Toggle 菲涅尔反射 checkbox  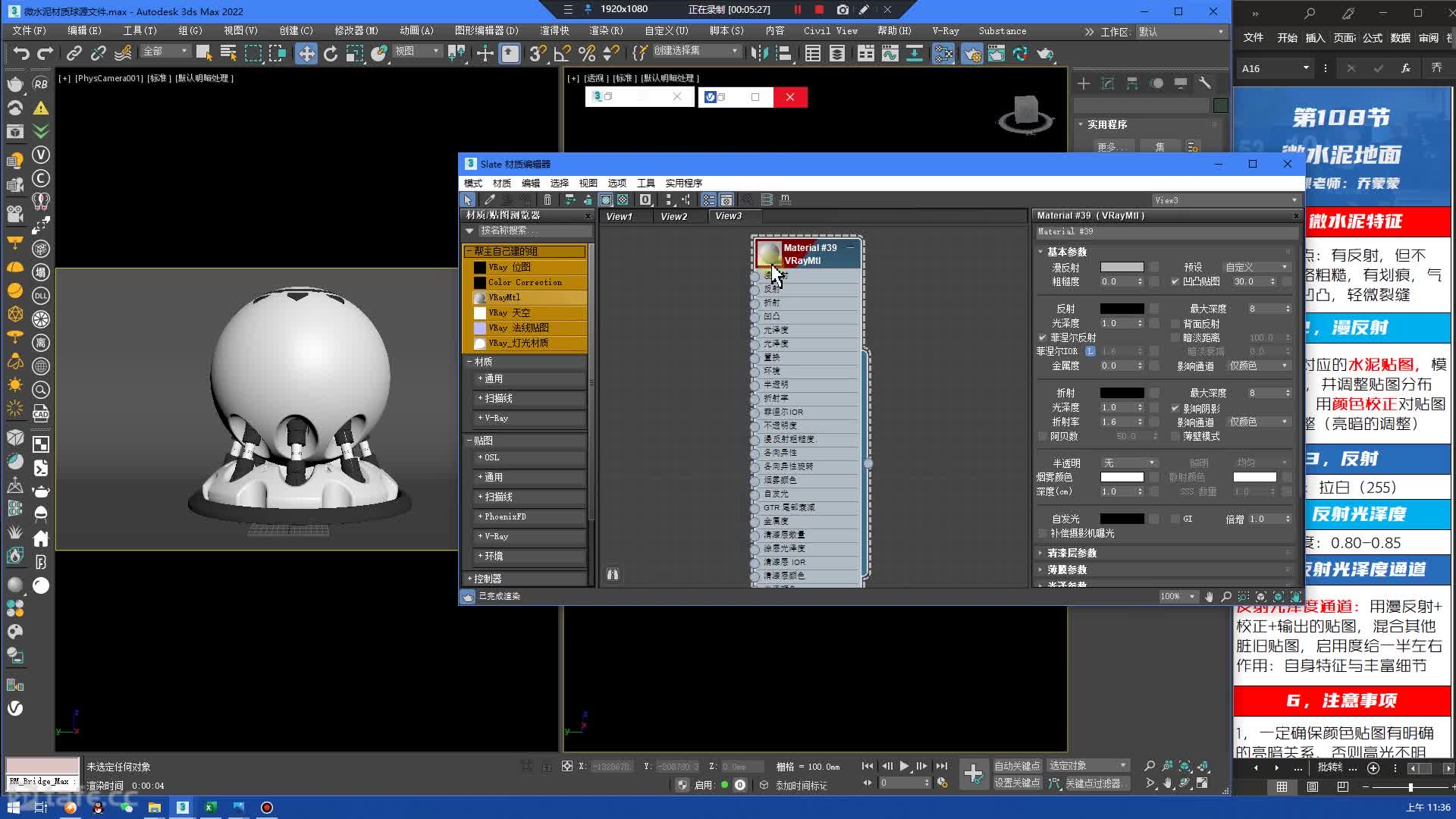coord(1042,337)
